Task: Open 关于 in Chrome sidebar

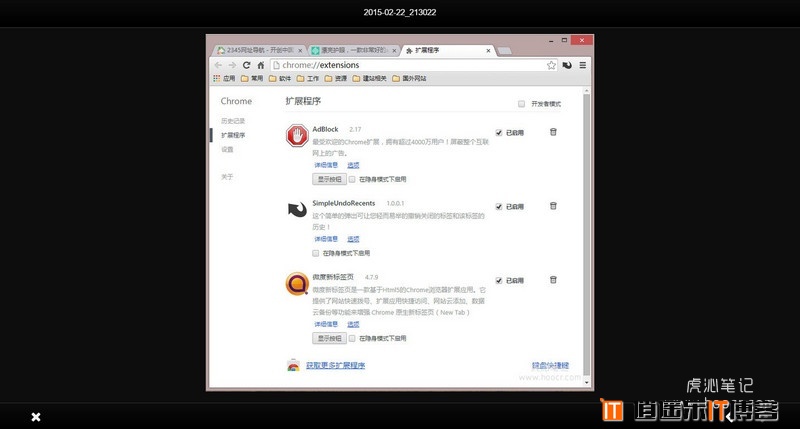Action: [x=227, y=177]
